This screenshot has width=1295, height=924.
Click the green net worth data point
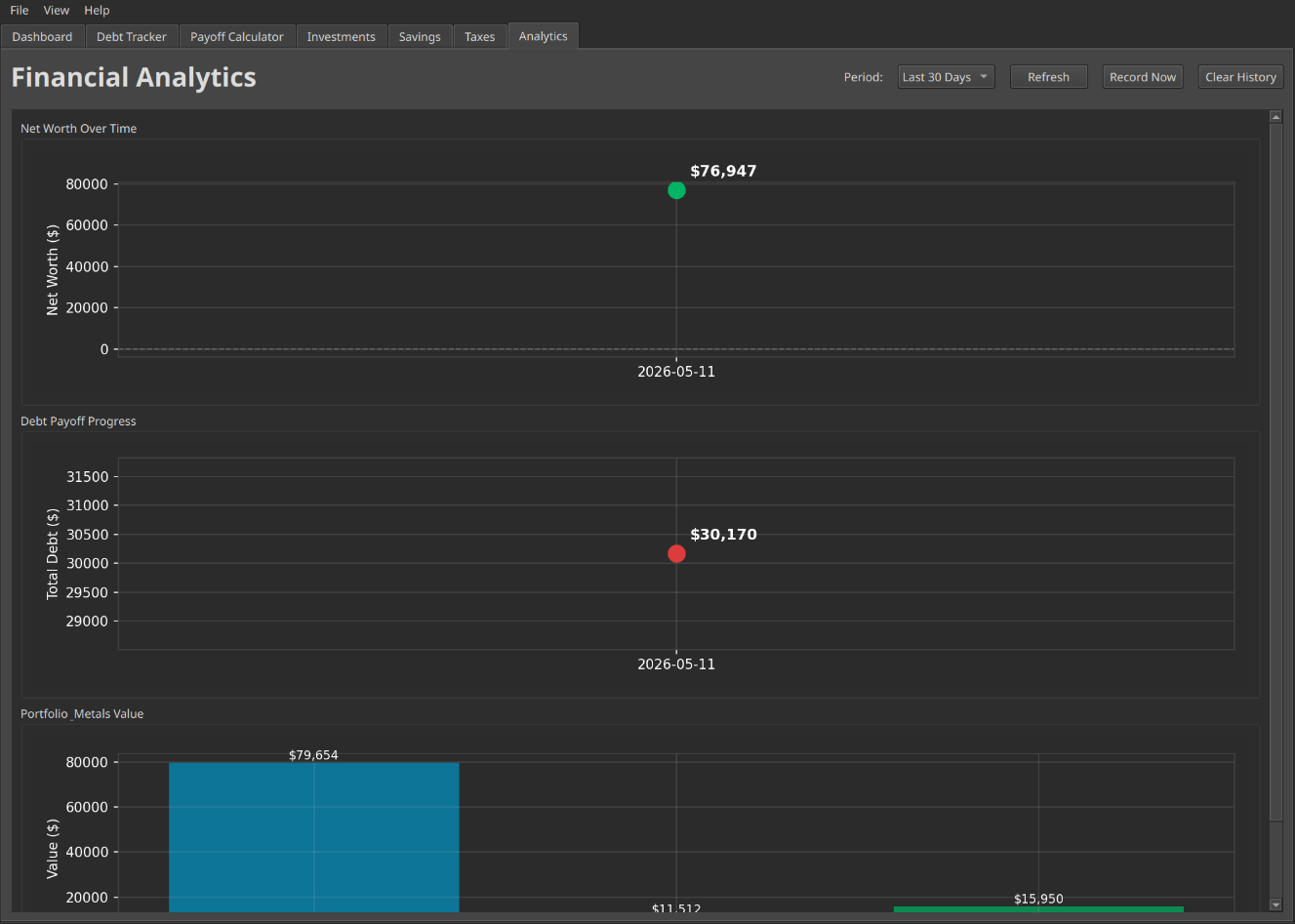[676, 190]
